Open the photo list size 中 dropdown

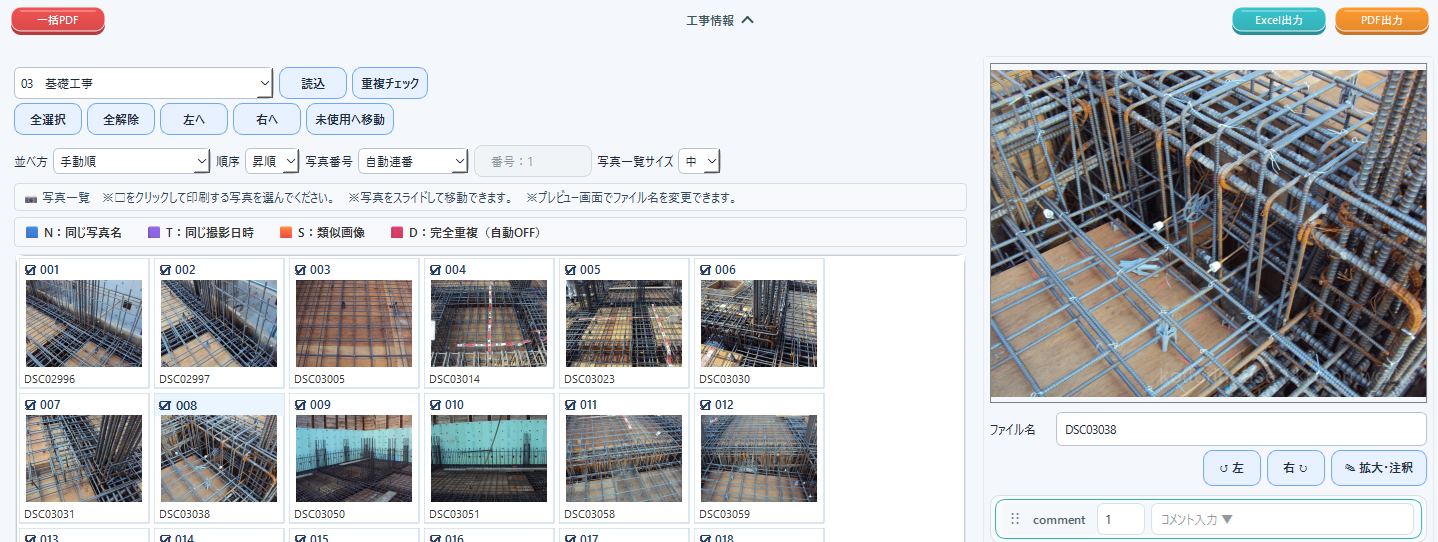[x=699, y=161]
